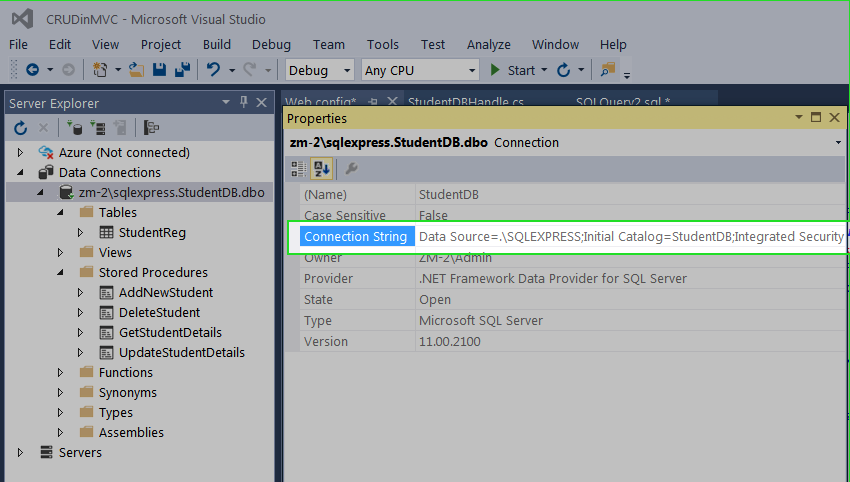This screenshot has height=482, width=850.
Task: Close the Server Explorer panel
Action: coord(261,102)
